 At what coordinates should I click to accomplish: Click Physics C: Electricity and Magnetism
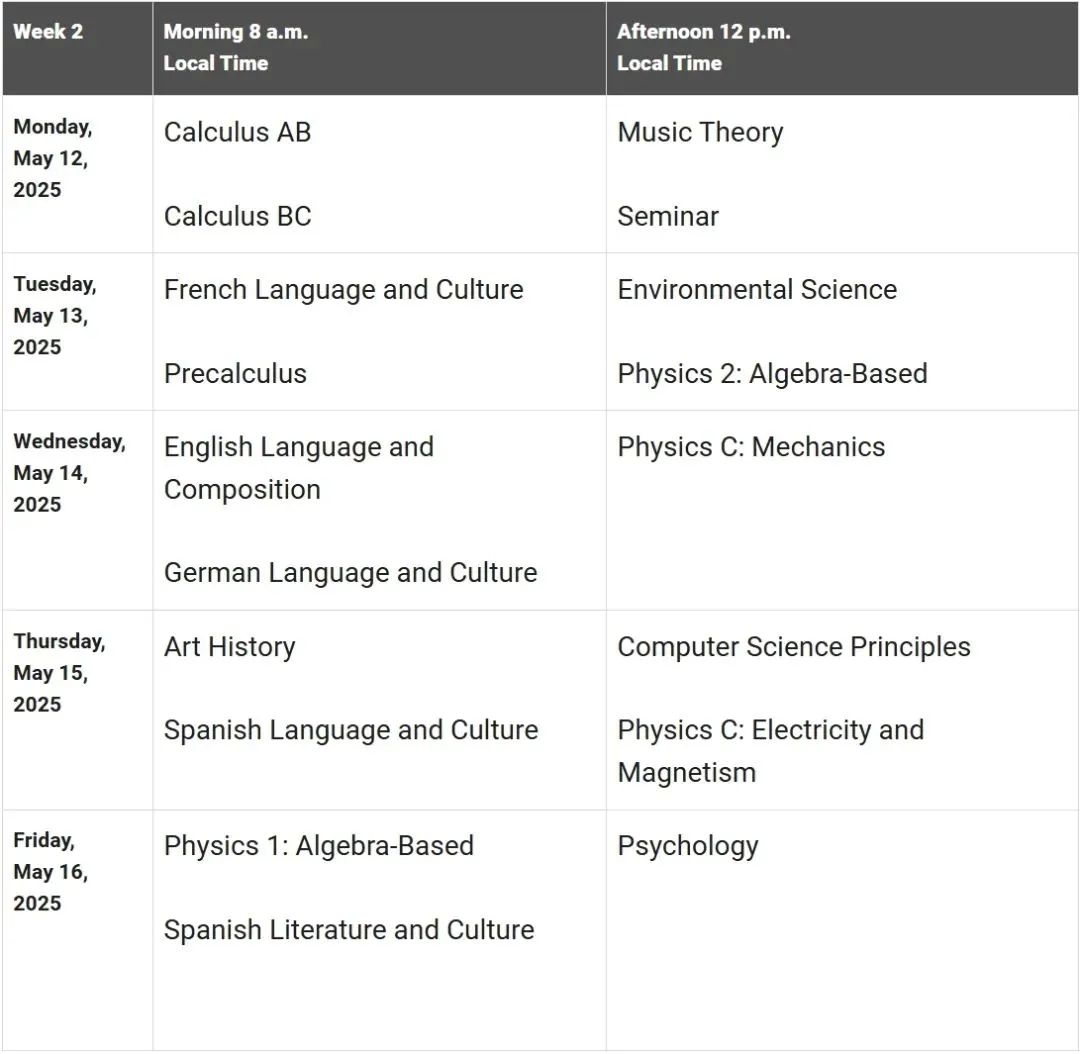(x=770, y=751)
